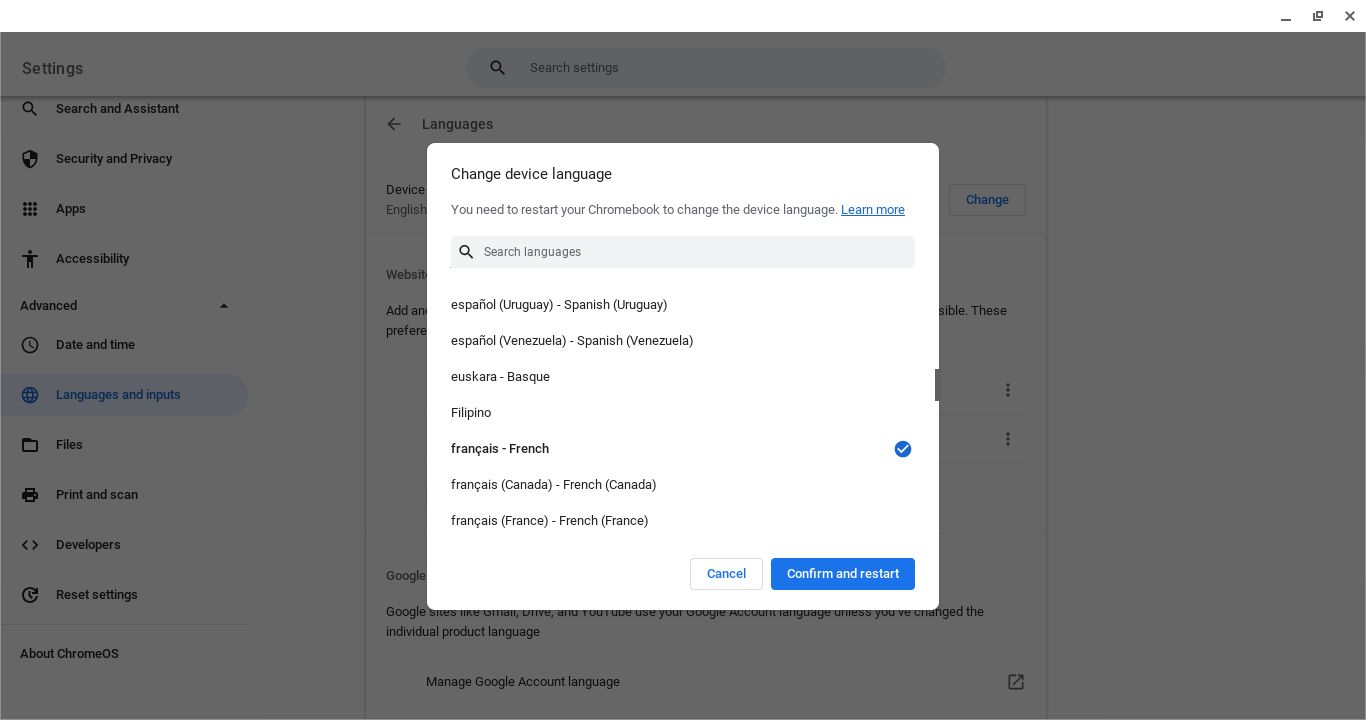1366x720 pixels.
Task: Click the Search languages field
Action: [x=683, y=252]
